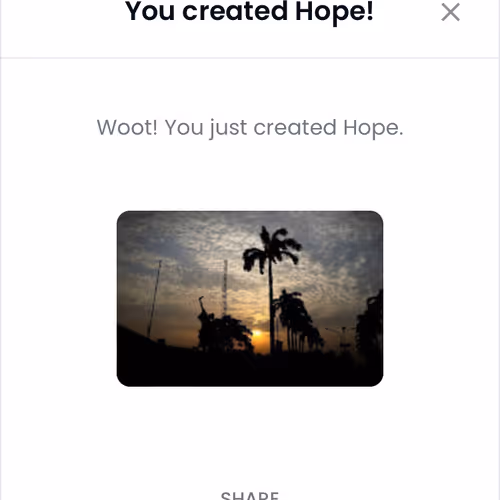Click the word "created" in the heading
The image size is (500, 500).
235,12
